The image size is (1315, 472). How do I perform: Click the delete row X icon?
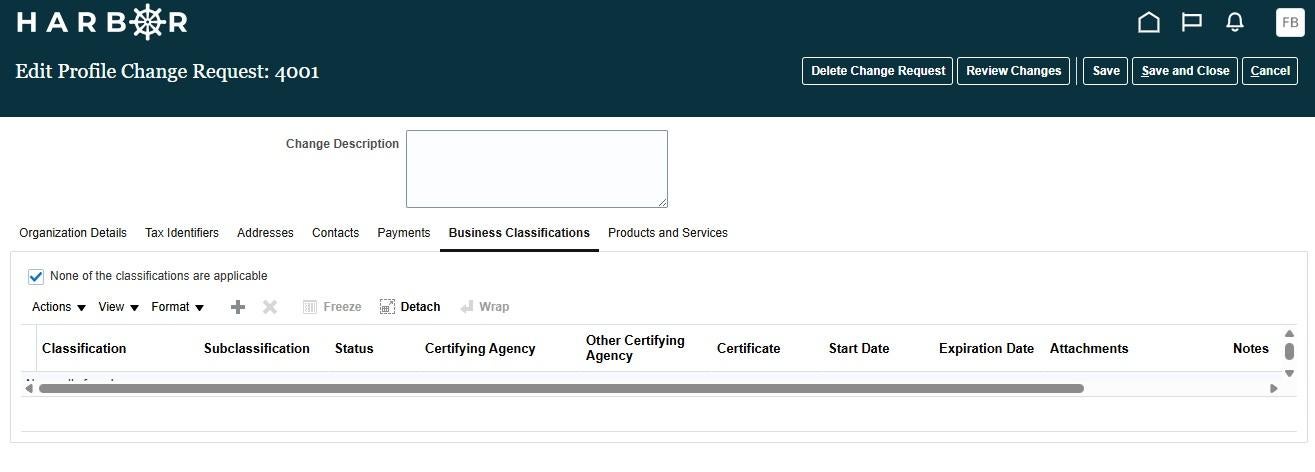(270, 307)
